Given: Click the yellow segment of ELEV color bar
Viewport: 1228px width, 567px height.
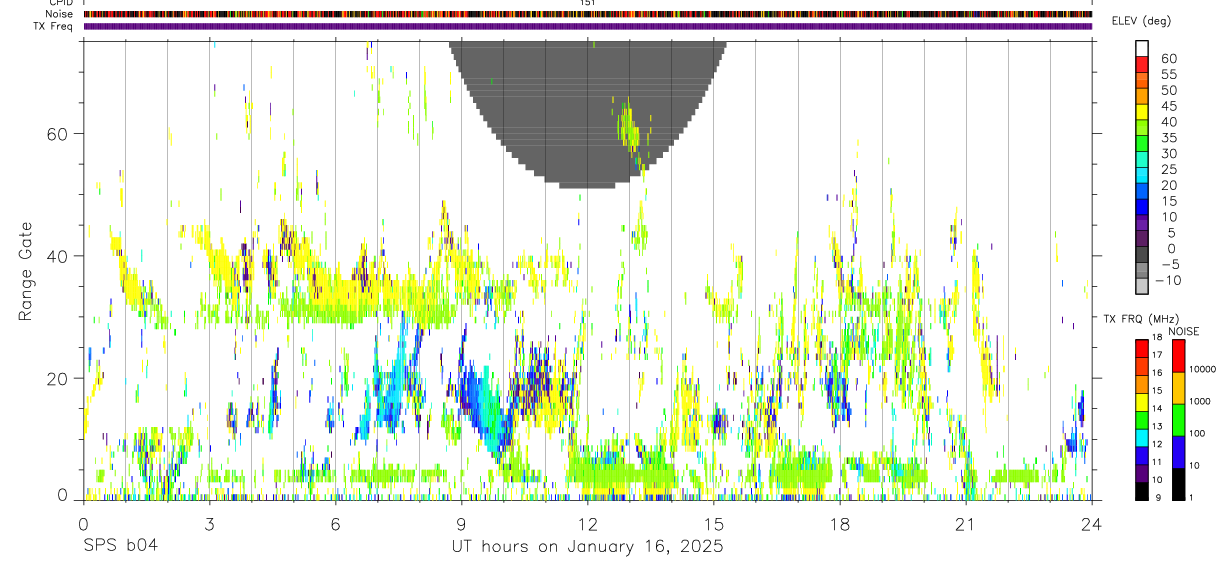Looking at the screenshot, I should coord(1142,112).
